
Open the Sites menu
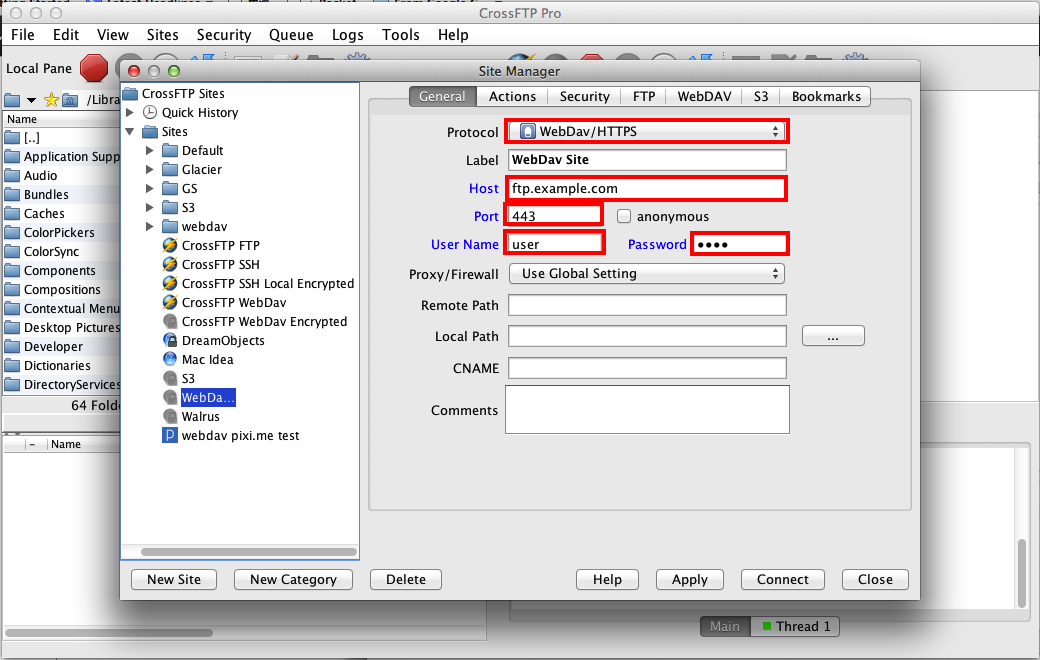coord(162,34)
